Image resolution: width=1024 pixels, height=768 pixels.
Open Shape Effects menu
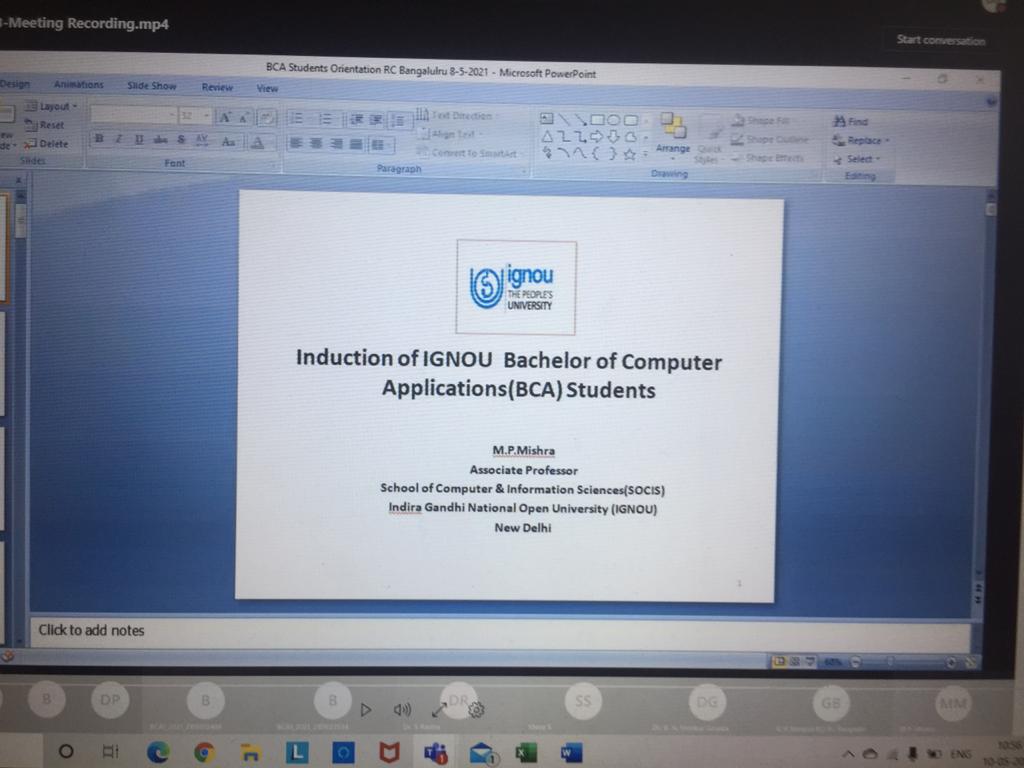[x=767, y=158]
